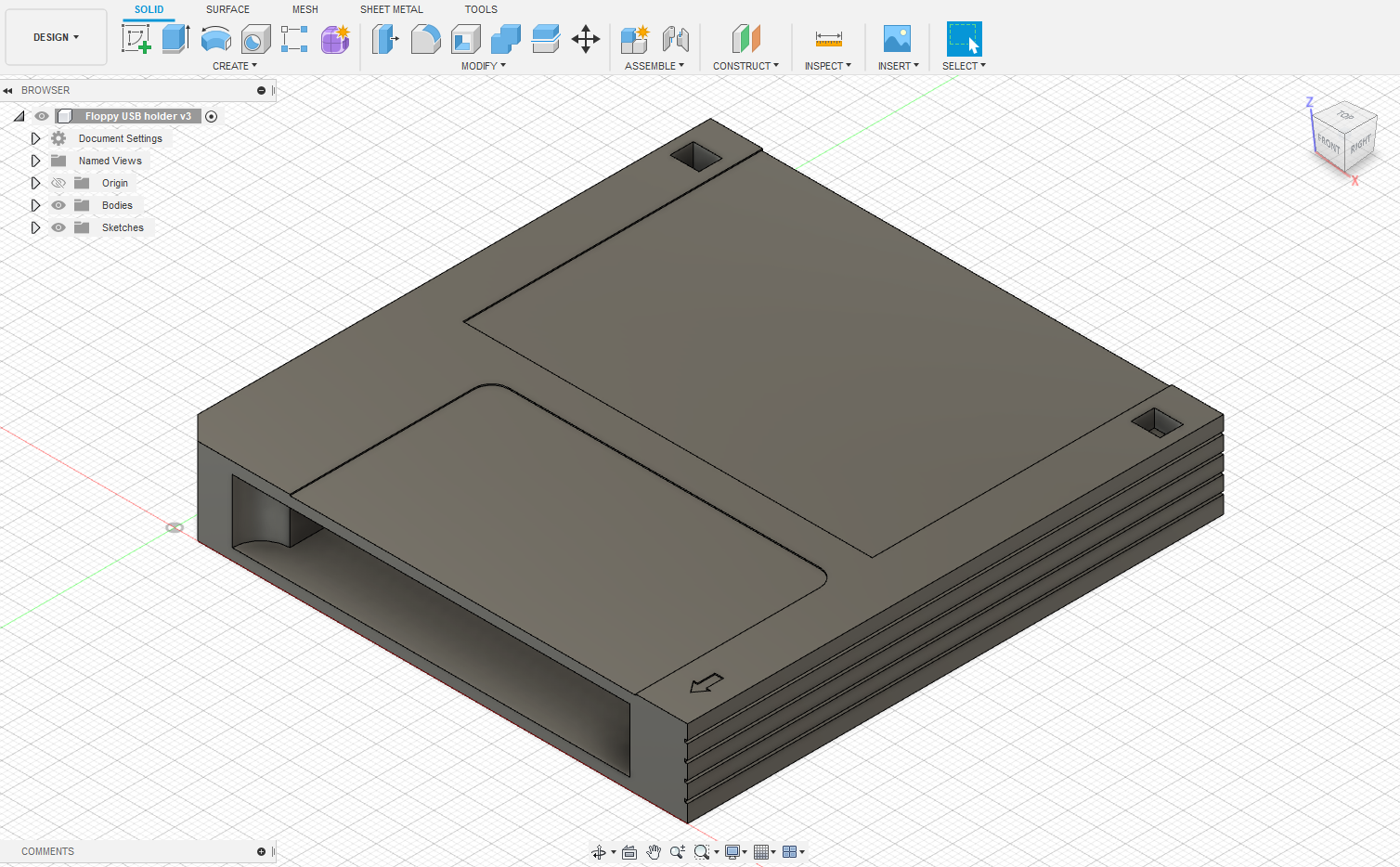Image resolution: width=1400 pixels, height=867 pixels.
Task: Open the Joint tool
Action: [676, 39]
